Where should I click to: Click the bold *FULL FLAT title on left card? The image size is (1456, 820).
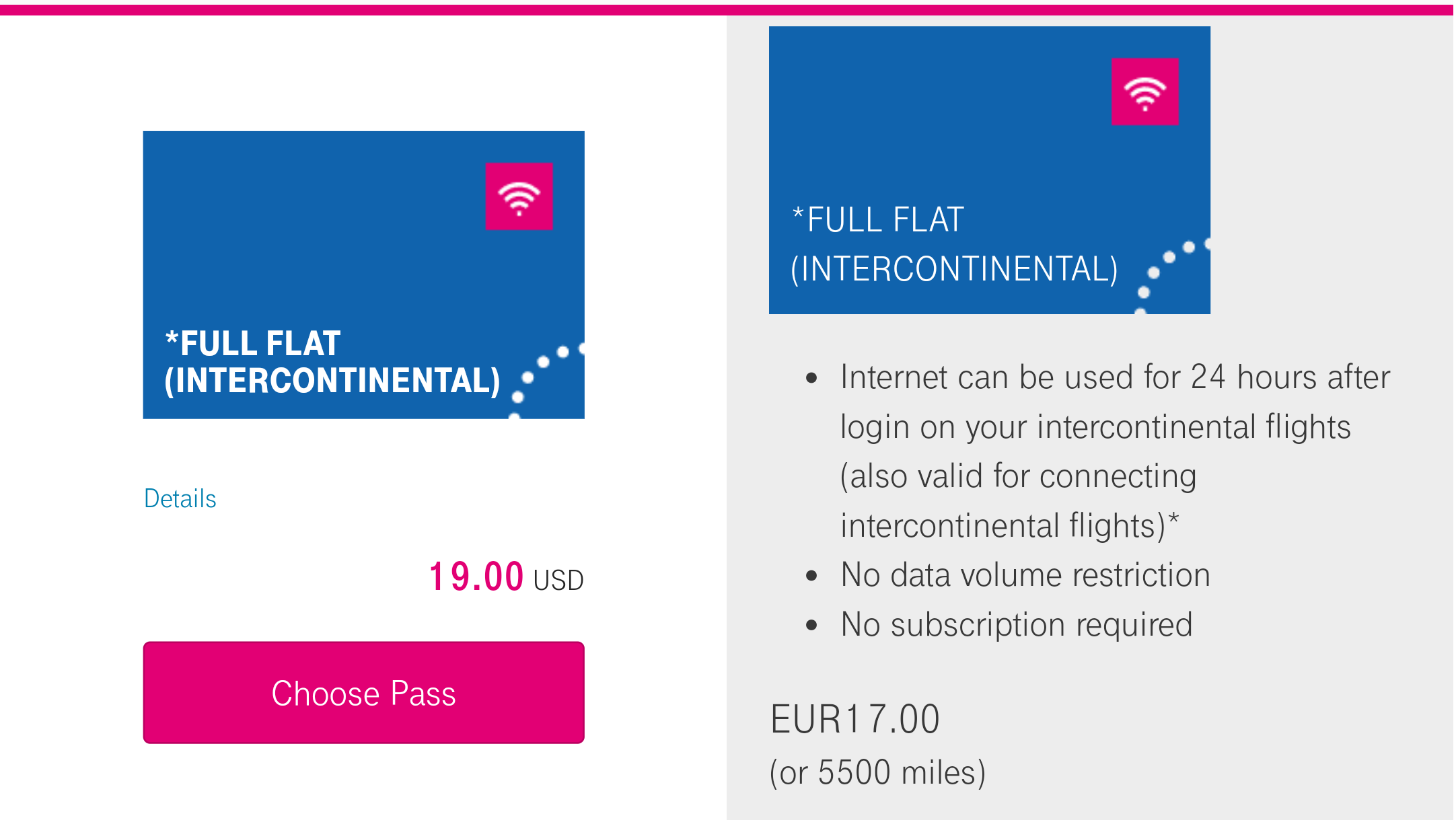pos(253,344)
